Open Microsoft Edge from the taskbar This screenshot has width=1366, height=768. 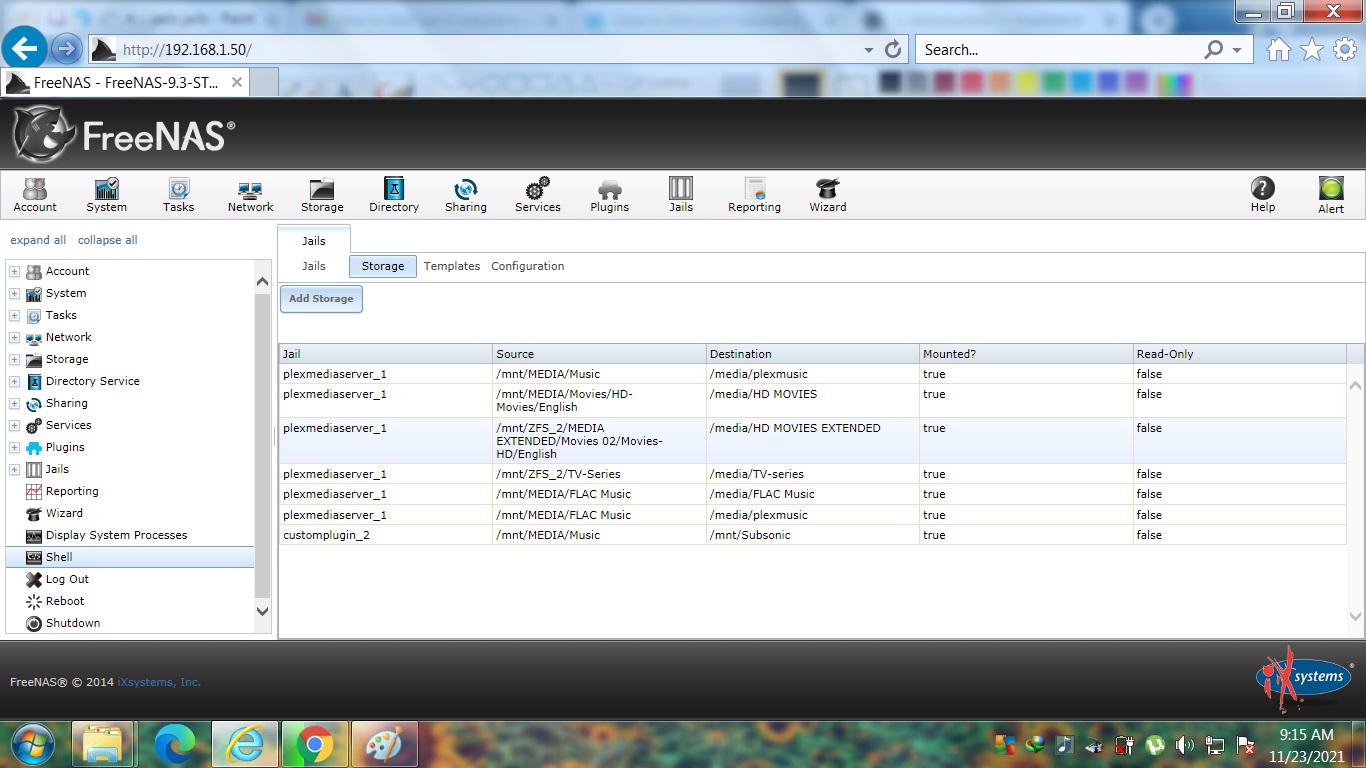[x=174, y=744]
